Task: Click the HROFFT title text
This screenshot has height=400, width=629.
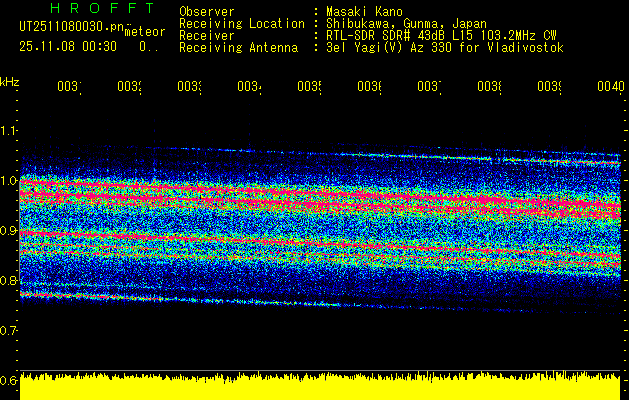Action: [102, 8]
